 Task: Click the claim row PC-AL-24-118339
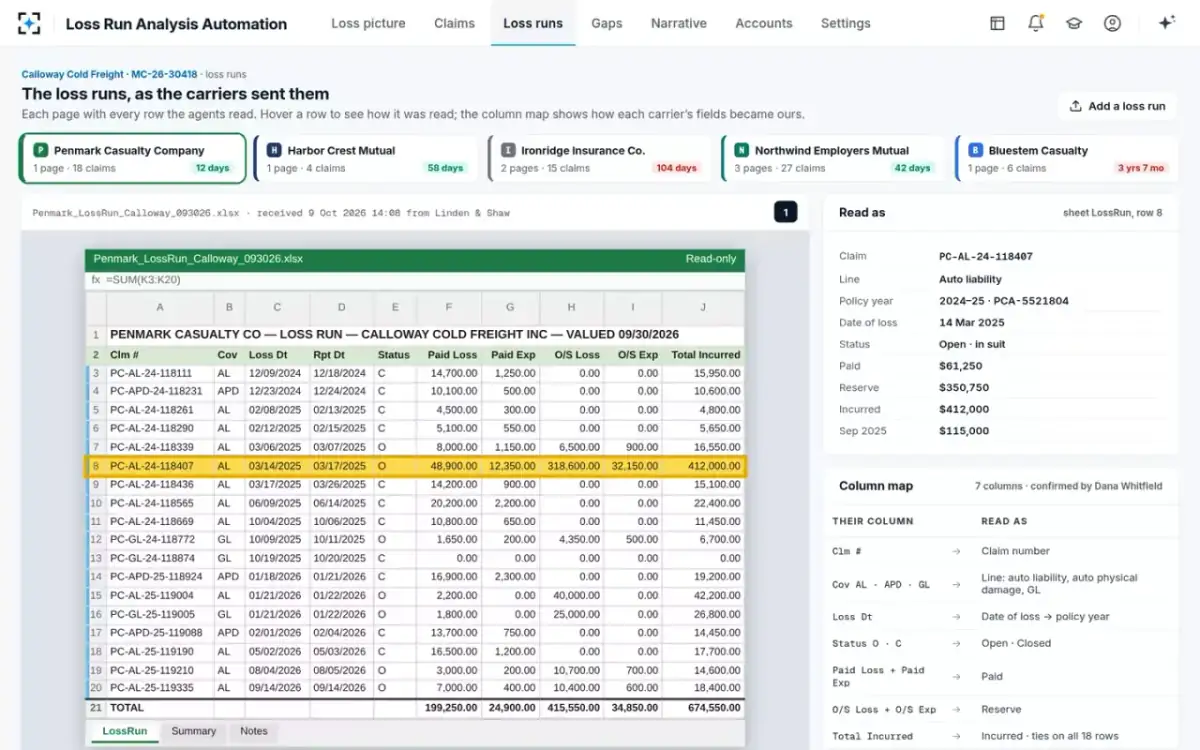415,447
